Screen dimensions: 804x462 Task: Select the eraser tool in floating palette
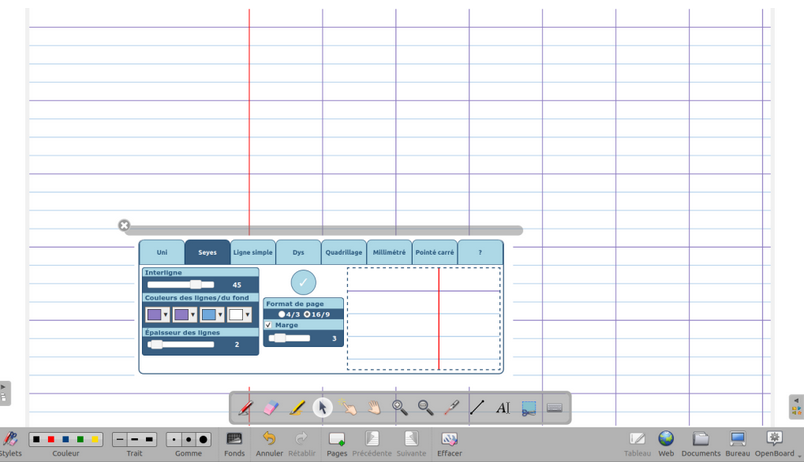click(x=271, y=408)
